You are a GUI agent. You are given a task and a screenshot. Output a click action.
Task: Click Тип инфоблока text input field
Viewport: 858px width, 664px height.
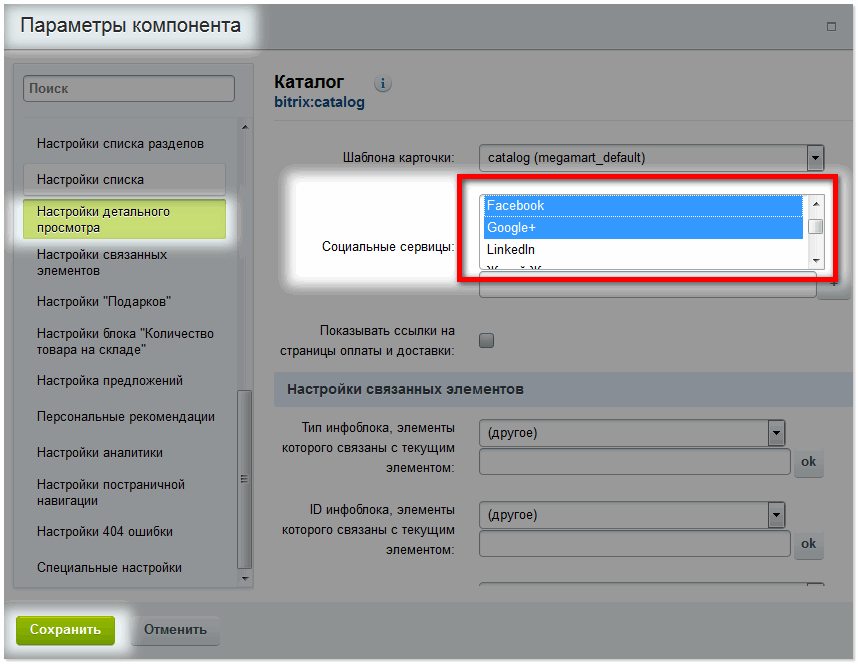635,462
